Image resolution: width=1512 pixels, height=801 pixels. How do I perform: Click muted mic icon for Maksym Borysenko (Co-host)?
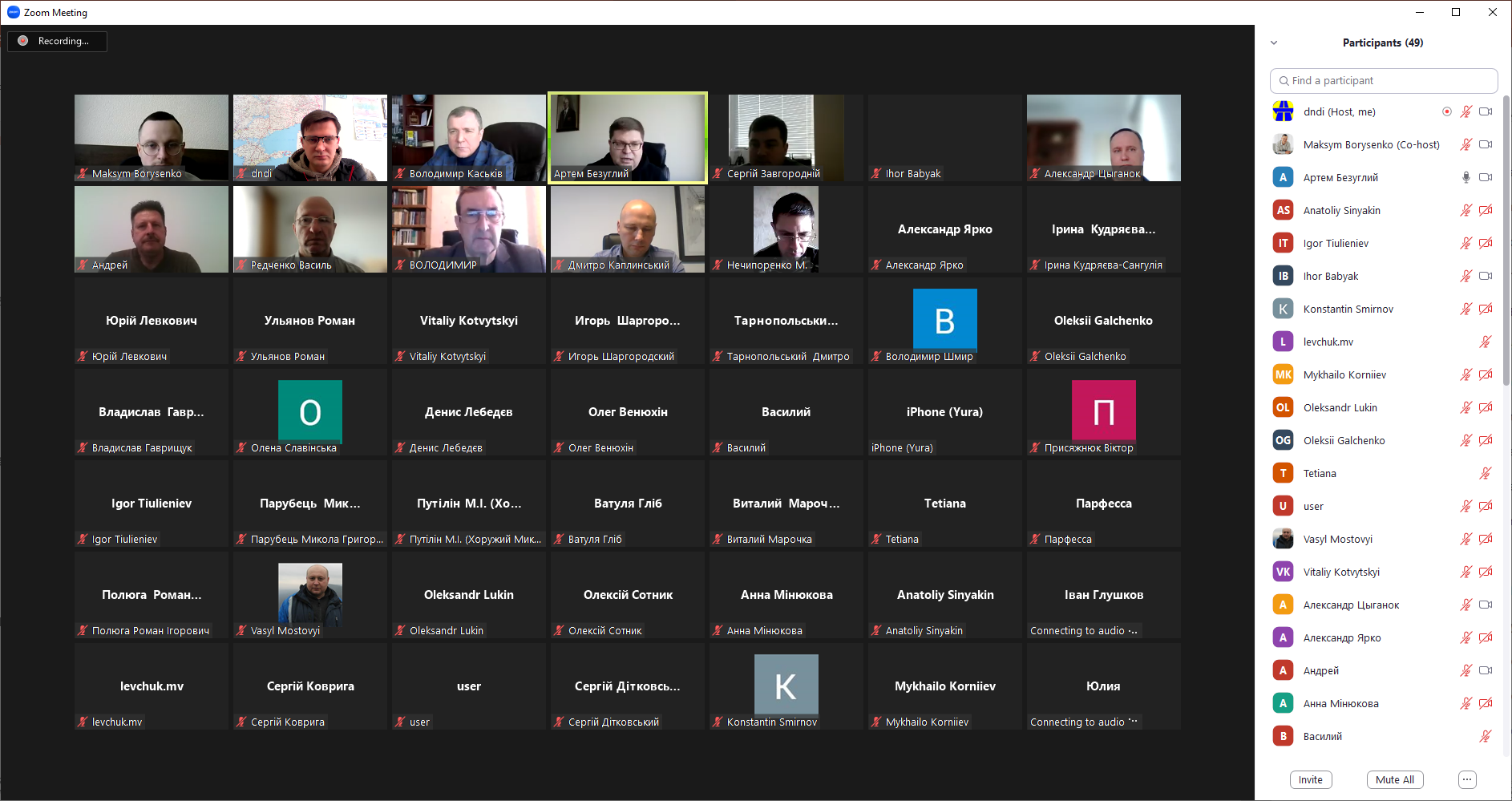click(x=1466, y=144)
